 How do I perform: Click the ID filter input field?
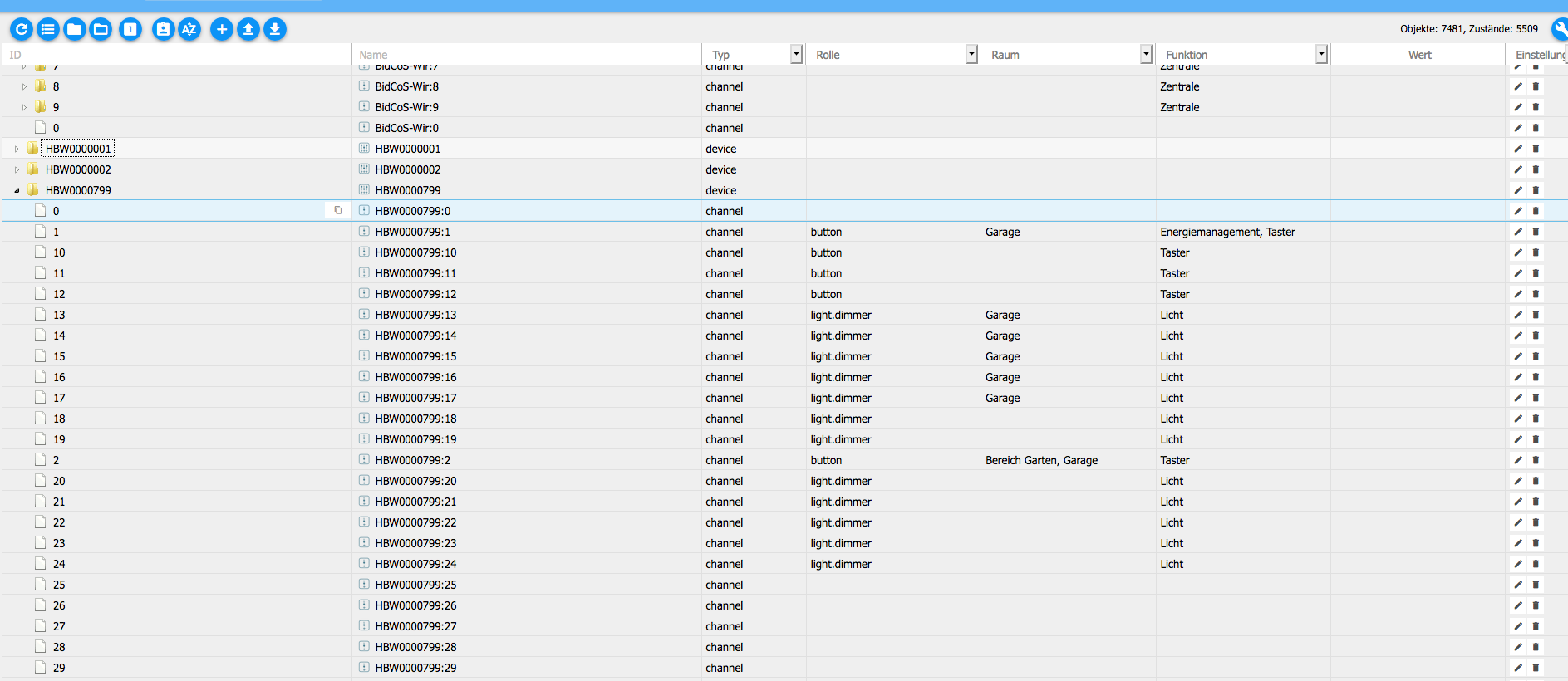point(177,55)
